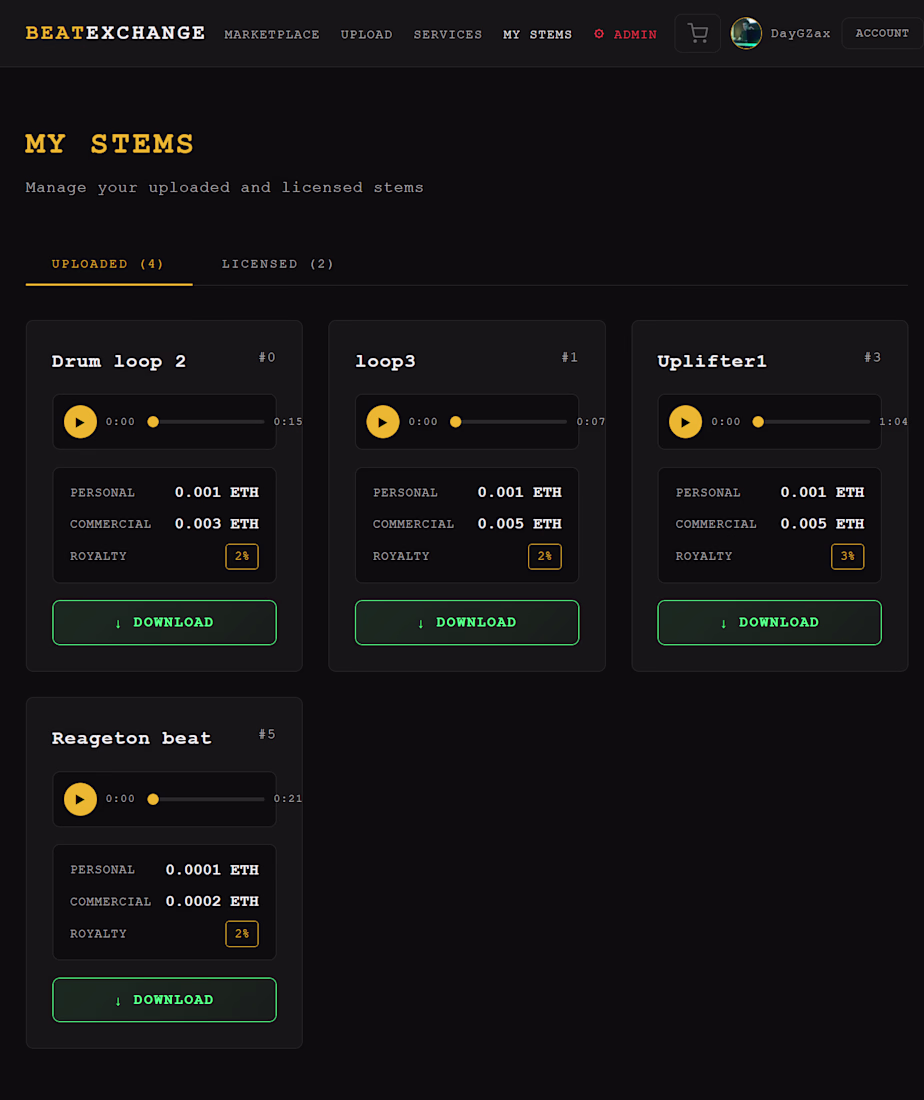The height and width of the screenshot is (1100, 924).
Task: Click the Account button
Action: 881,33
